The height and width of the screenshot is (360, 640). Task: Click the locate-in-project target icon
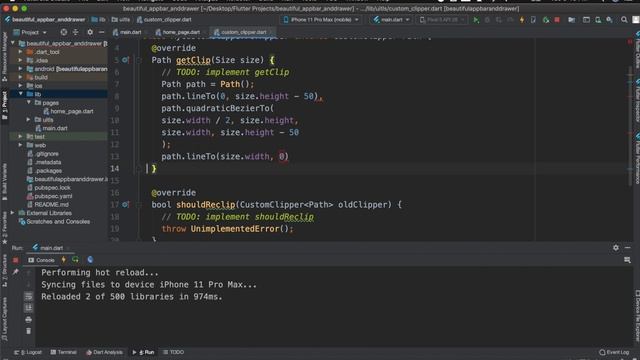[64, 32]
